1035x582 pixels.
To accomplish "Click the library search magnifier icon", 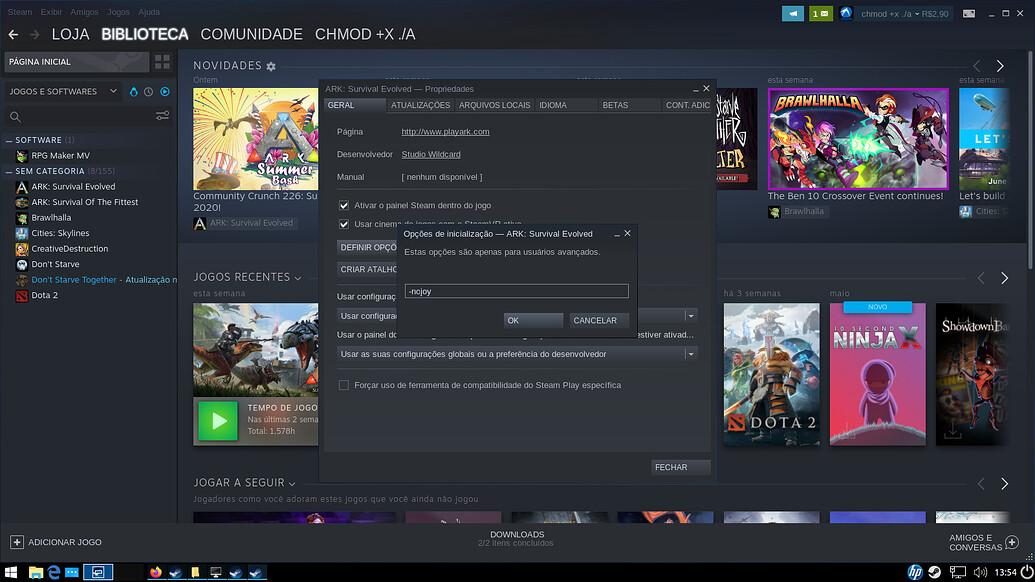I will tap(15, 117).
